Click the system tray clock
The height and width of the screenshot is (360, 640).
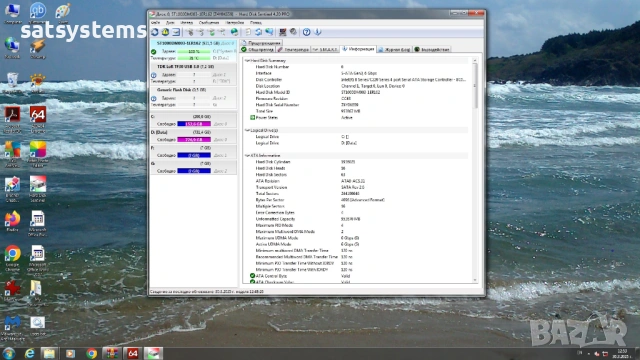tap(622, 353)
